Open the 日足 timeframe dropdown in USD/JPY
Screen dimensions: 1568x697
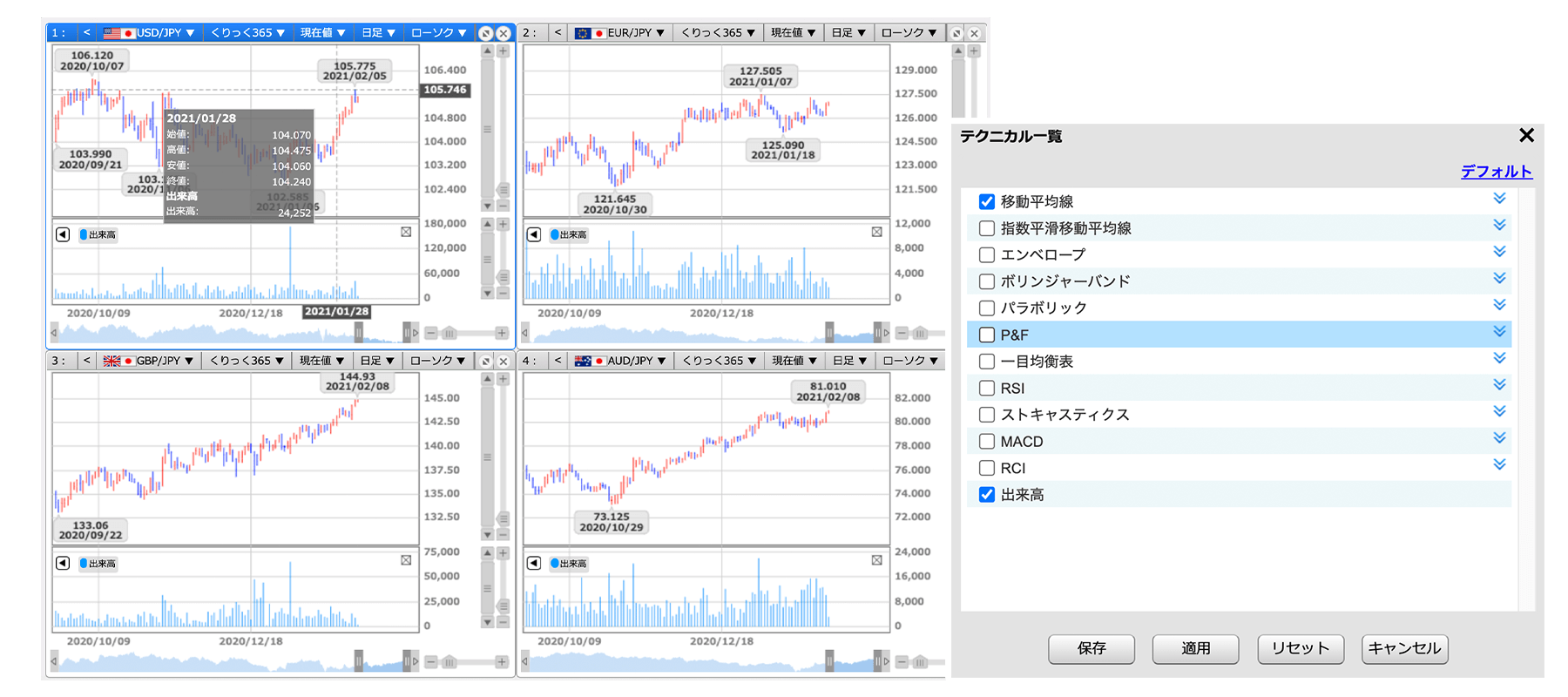pyautogui.click(x=378, y=33)
